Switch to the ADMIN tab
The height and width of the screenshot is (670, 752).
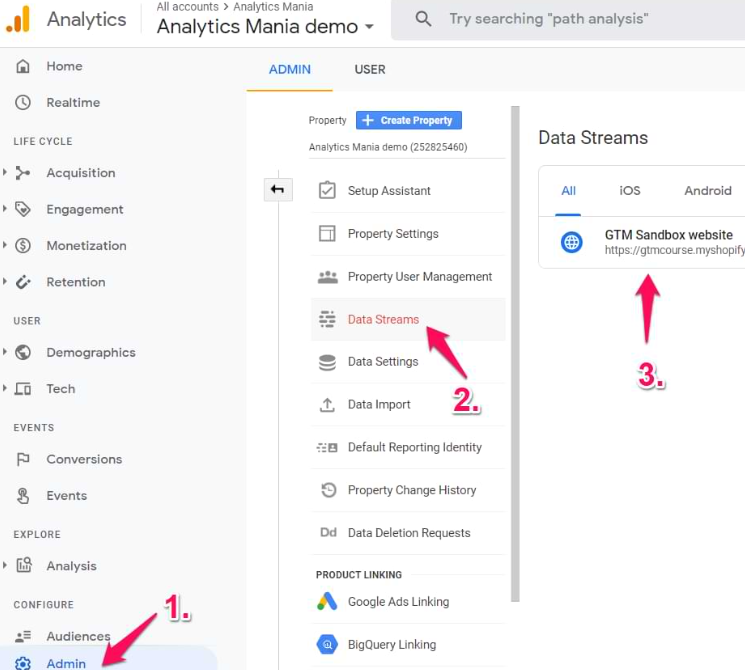[x=290, y=70]
